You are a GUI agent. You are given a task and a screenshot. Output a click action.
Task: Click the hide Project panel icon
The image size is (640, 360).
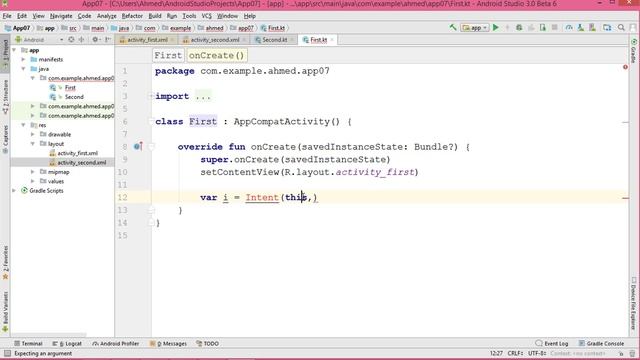(x=108, y=40)
